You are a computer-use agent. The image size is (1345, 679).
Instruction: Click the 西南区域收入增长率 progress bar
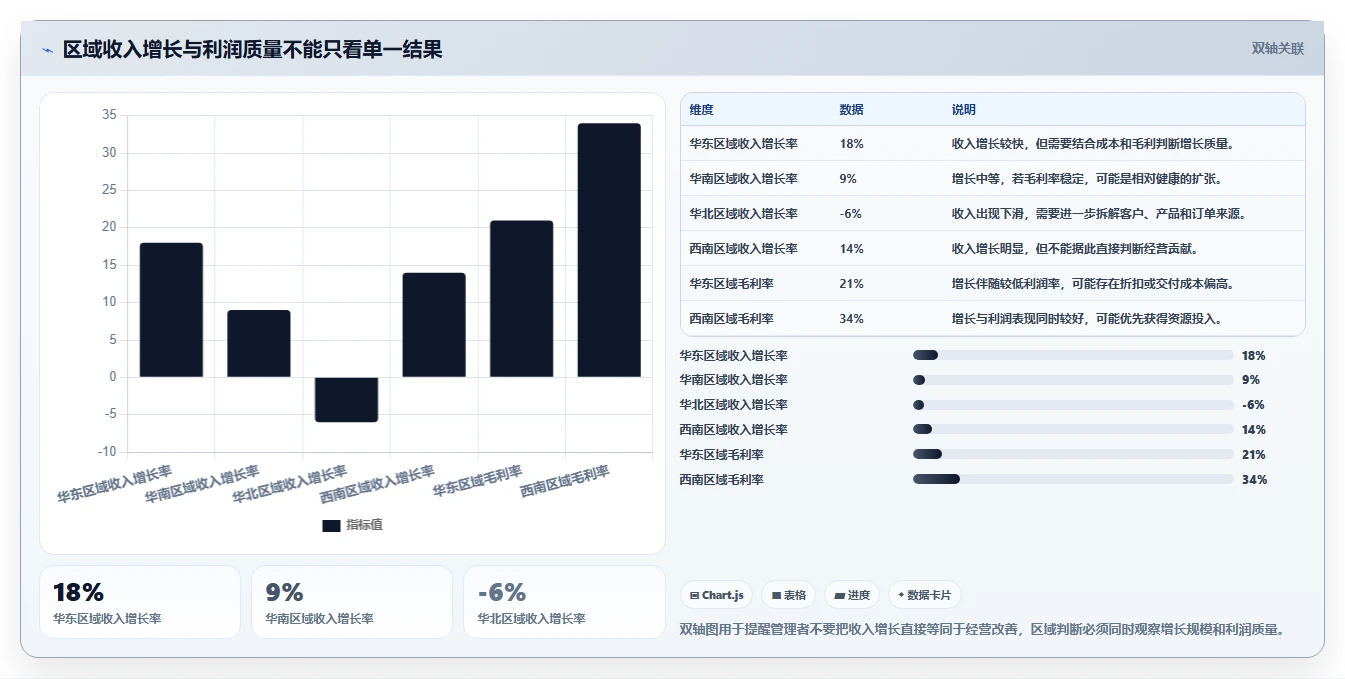1073,430
